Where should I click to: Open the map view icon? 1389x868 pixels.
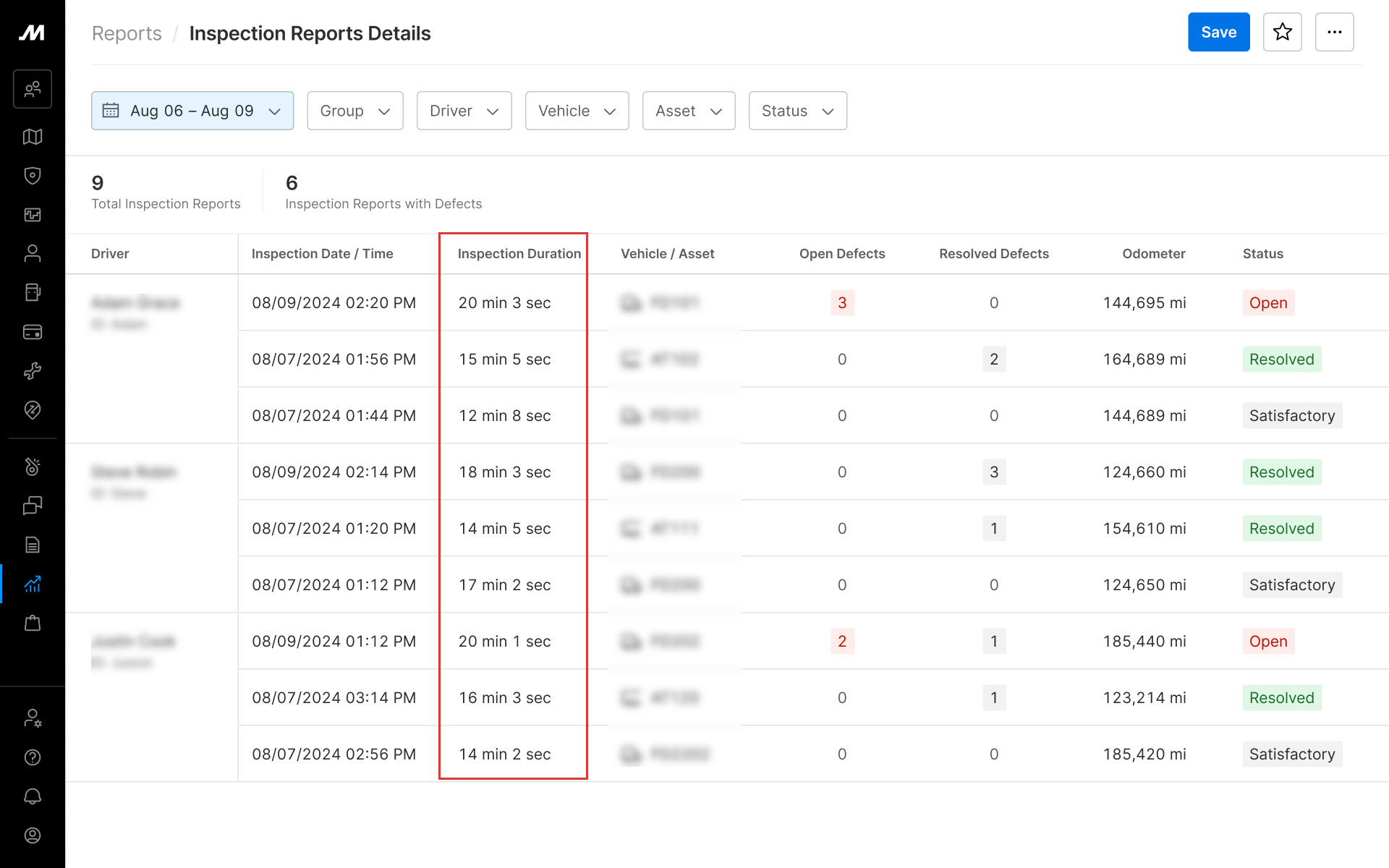pyautogui.click(x=33, y=137)
